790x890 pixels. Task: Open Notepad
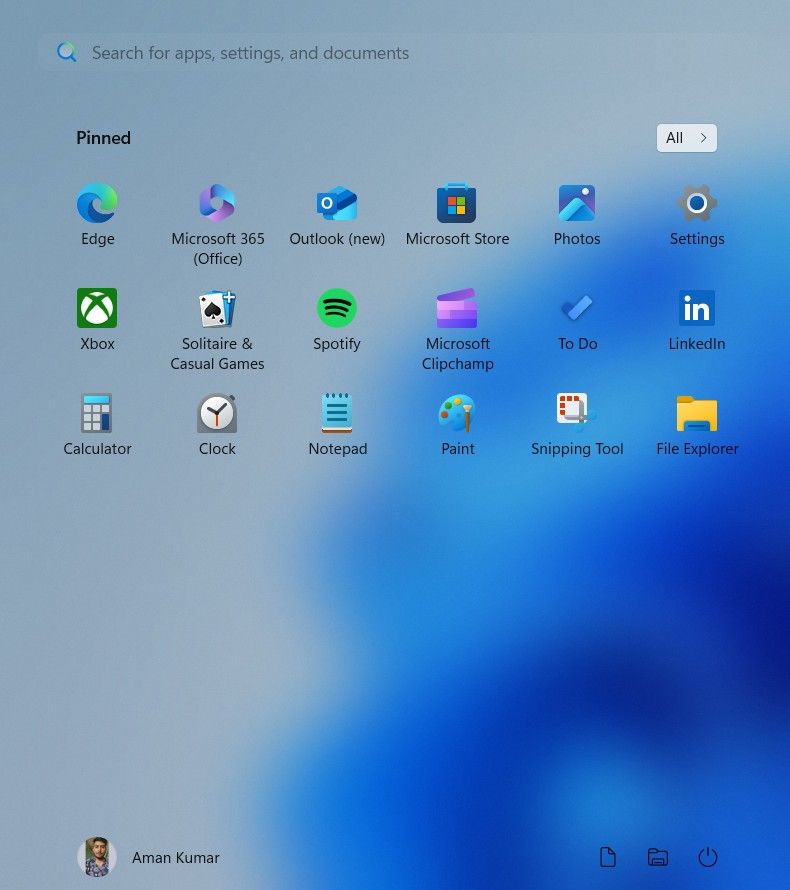337,413
